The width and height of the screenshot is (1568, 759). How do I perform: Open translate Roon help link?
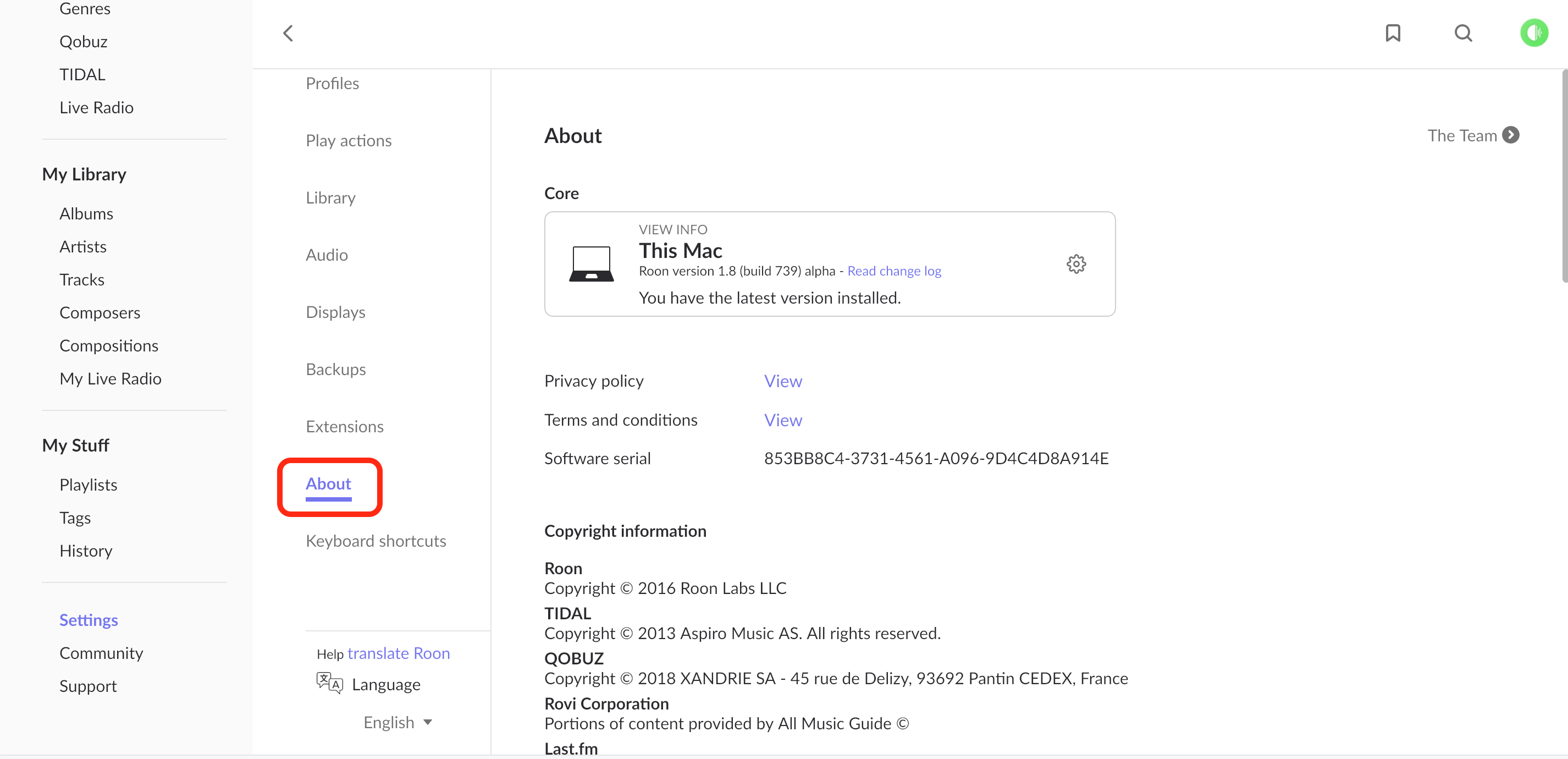coord(398,653)
